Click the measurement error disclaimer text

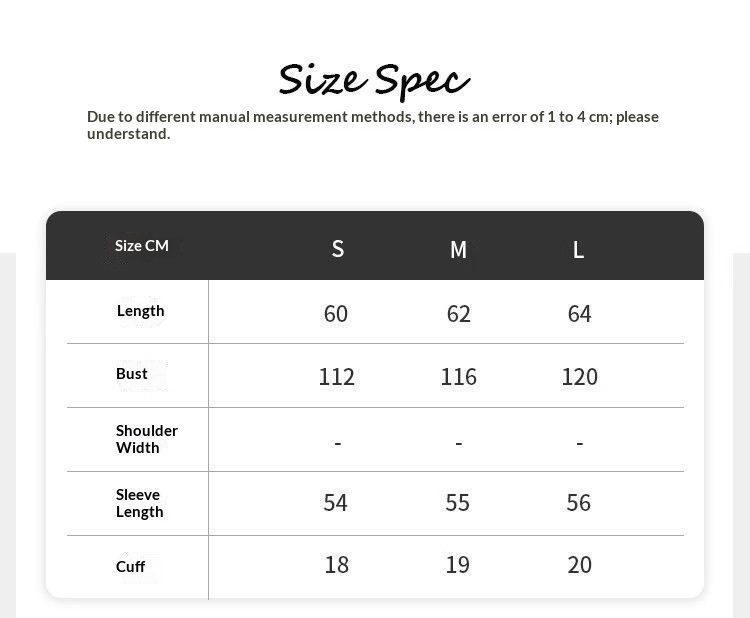point(373,125)
